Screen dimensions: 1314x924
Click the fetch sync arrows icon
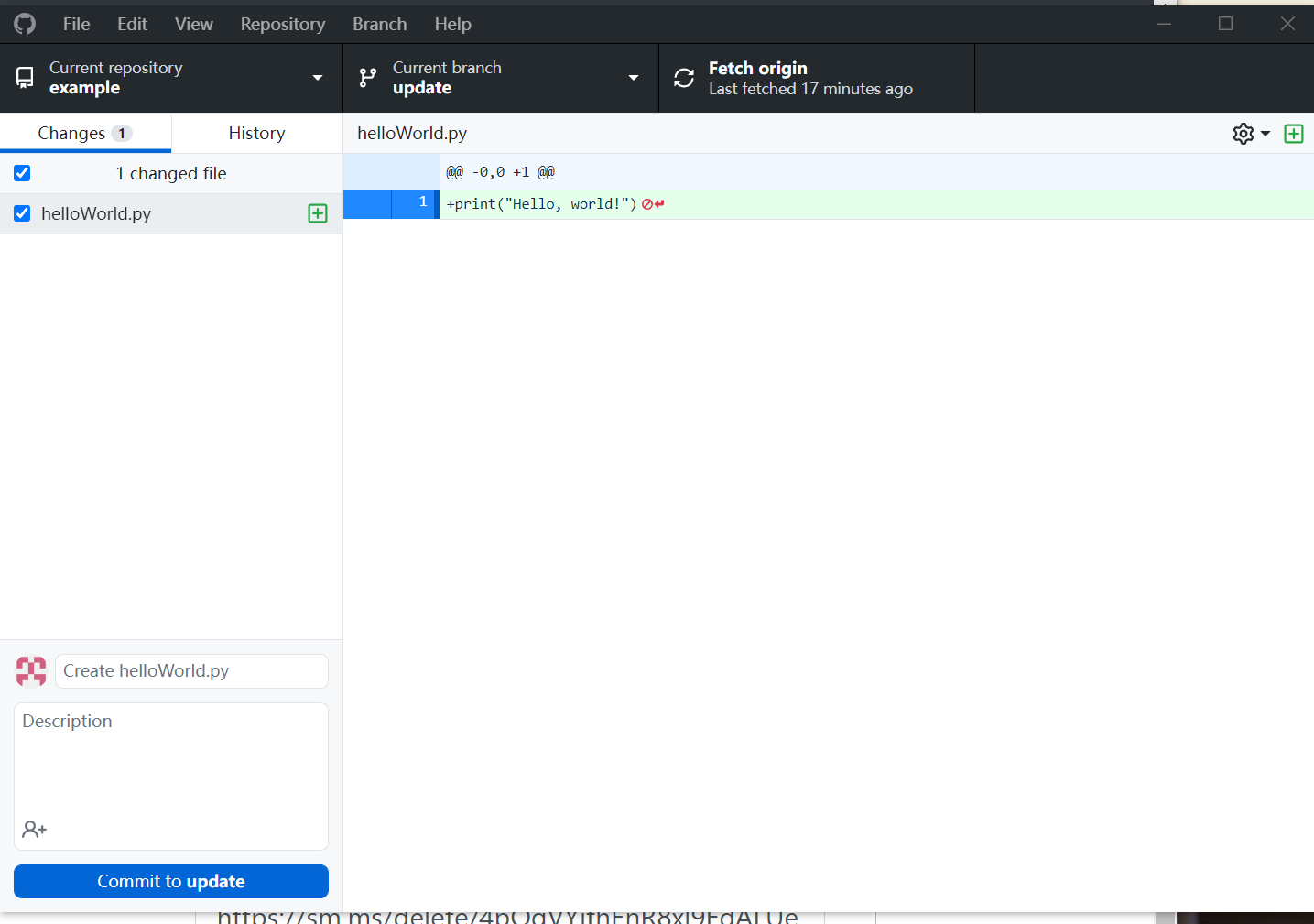(x=684, y=78)
